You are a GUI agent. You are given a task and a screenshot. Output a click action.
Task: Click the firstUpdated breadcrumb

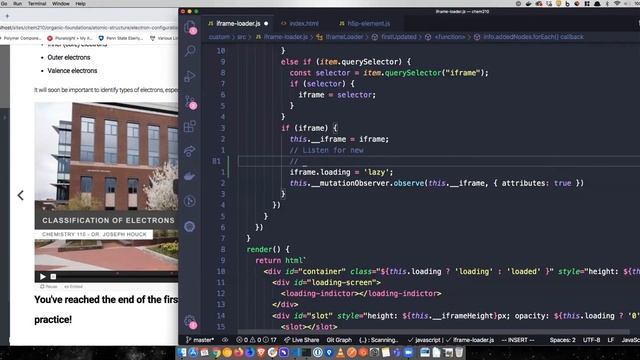coord(394,37)
